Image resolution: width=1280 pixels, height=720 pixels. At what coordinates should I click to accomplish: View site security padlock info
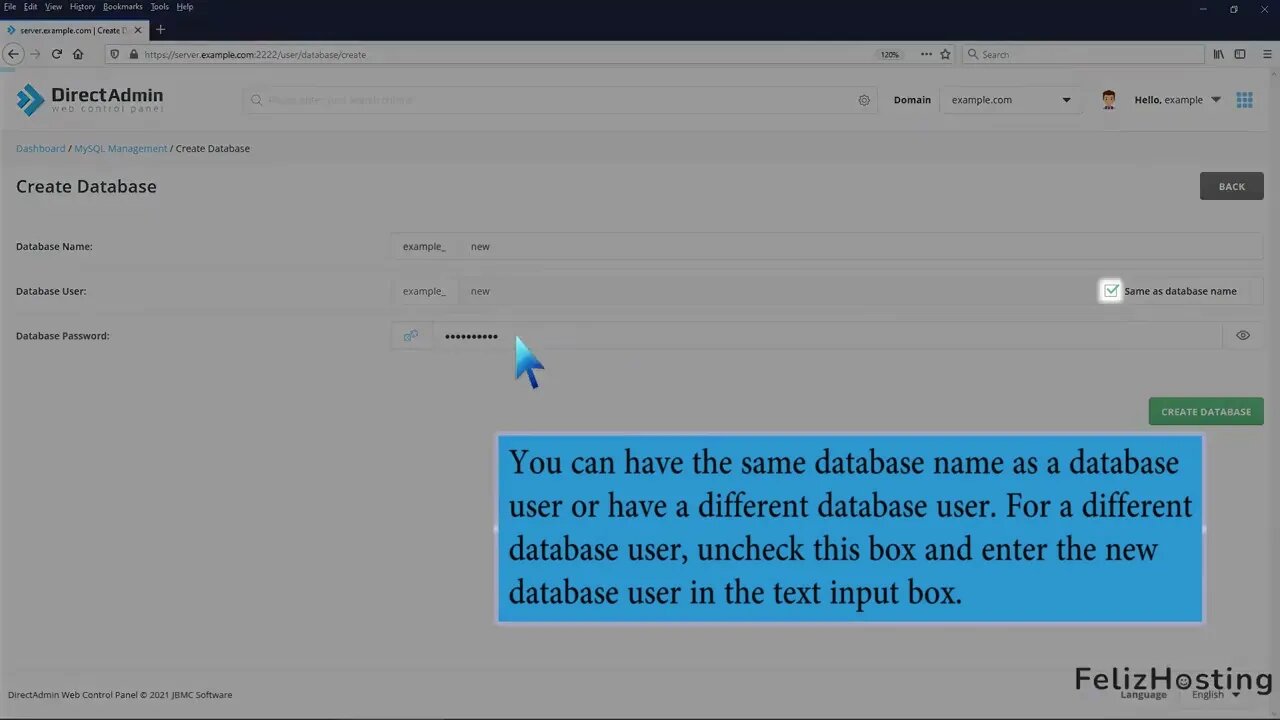coord(132,54)
